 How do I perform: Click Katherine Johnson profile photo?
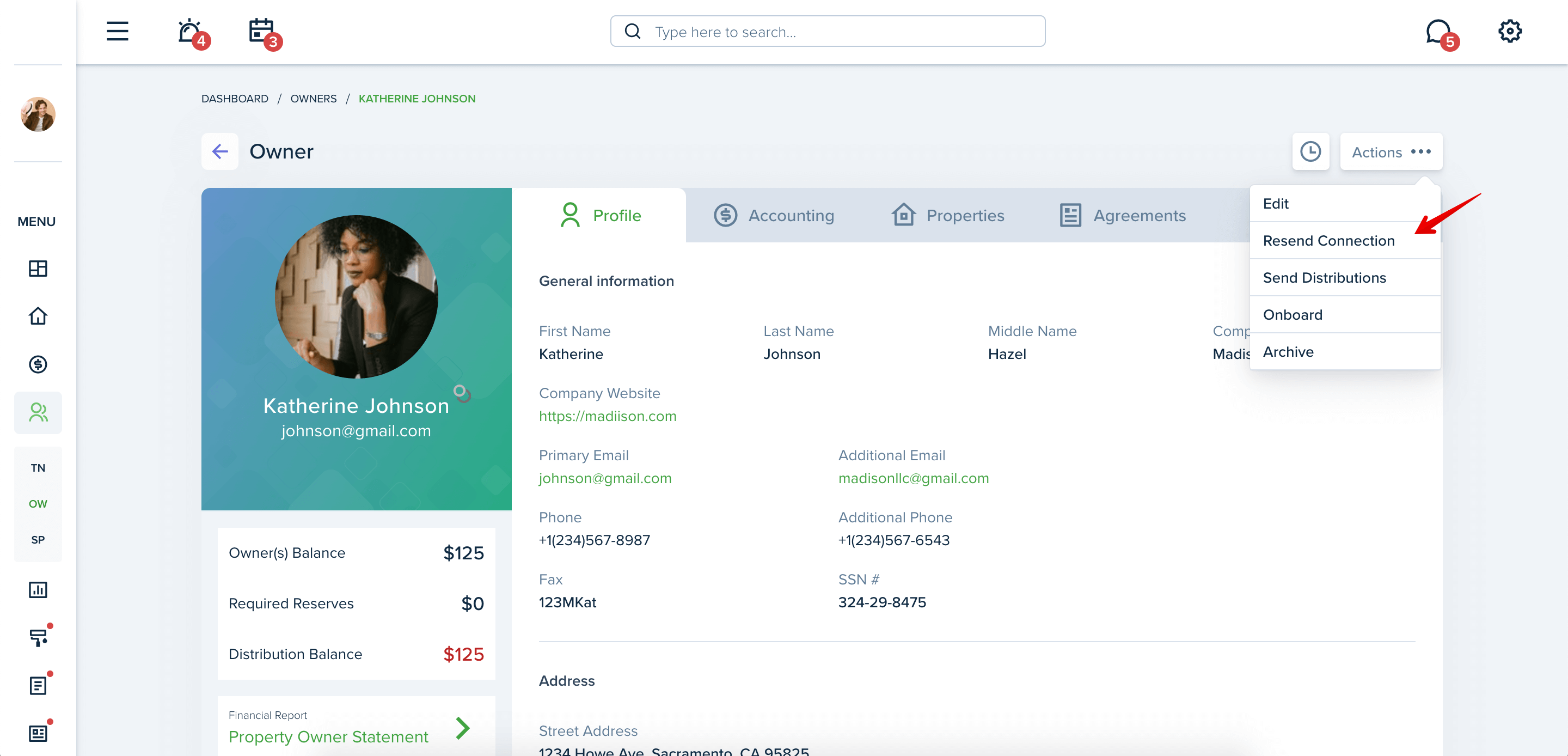pyautogui.click(x=356, y=297)
